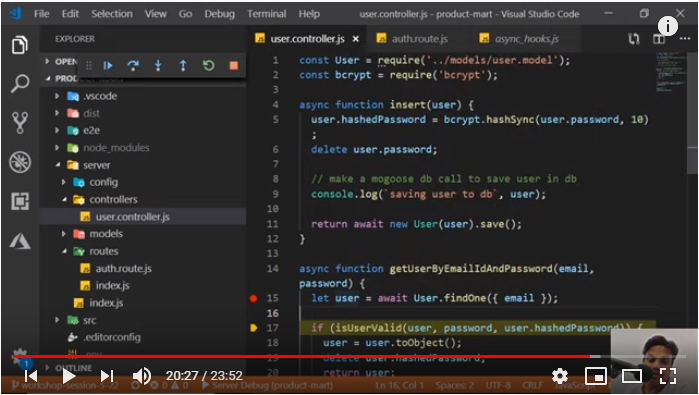Open video player settings gear
The height and width of the screenshot is (395, 699).
click(x=560, y=376)
